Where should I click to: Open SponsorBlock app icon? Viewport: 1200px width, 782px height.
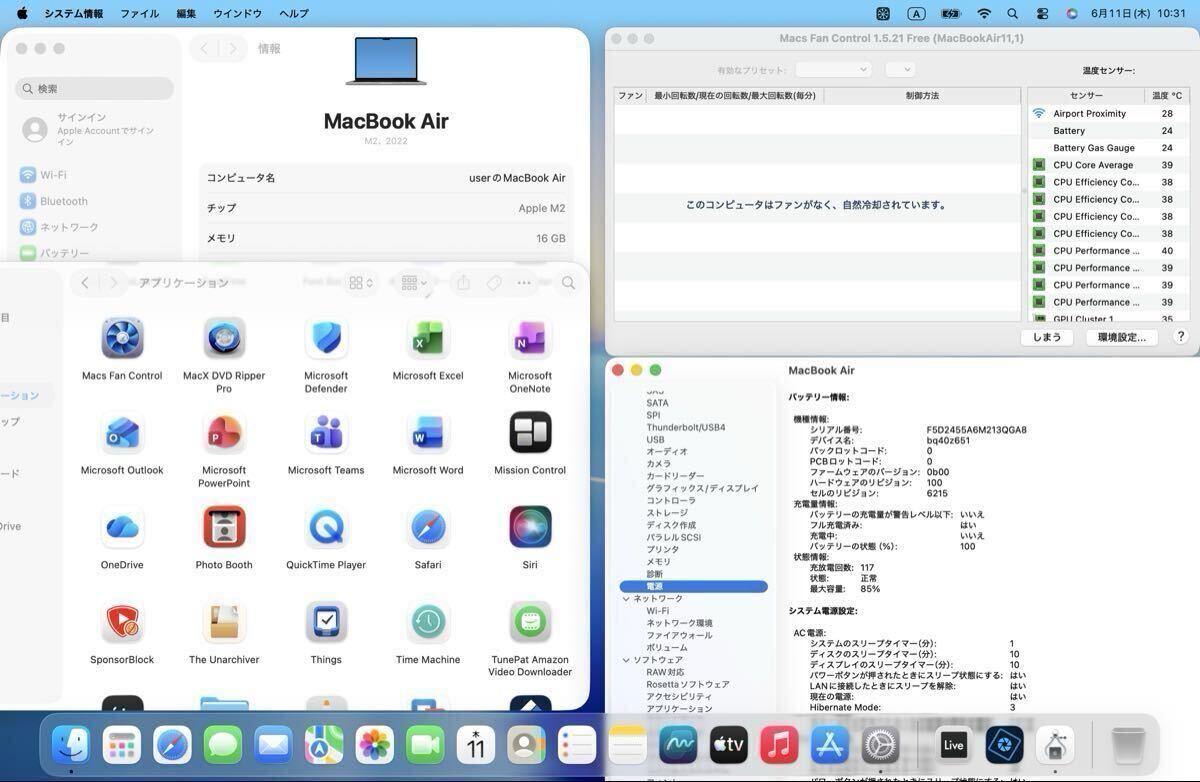[x=122, y=622]
